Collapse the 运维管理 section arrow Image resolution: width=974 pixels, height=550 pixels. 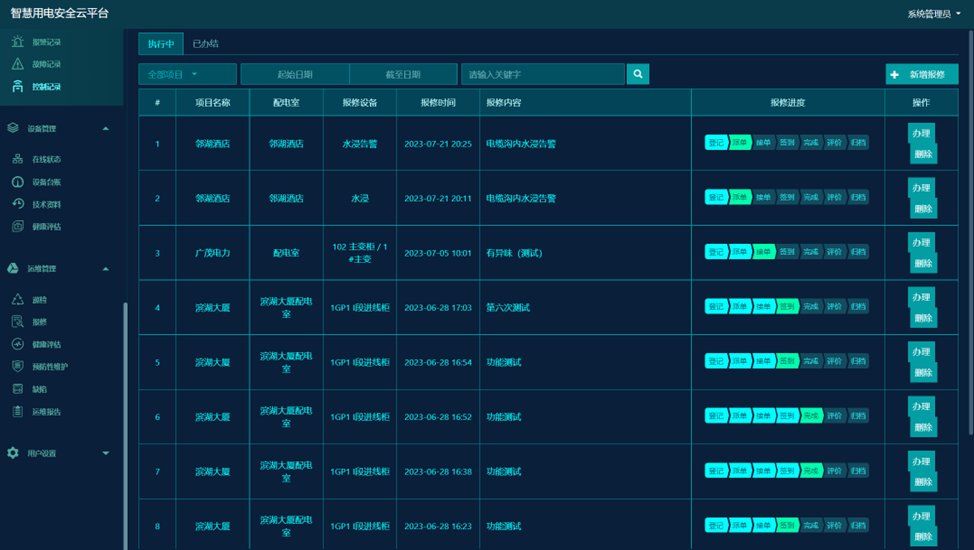[106, 269]
